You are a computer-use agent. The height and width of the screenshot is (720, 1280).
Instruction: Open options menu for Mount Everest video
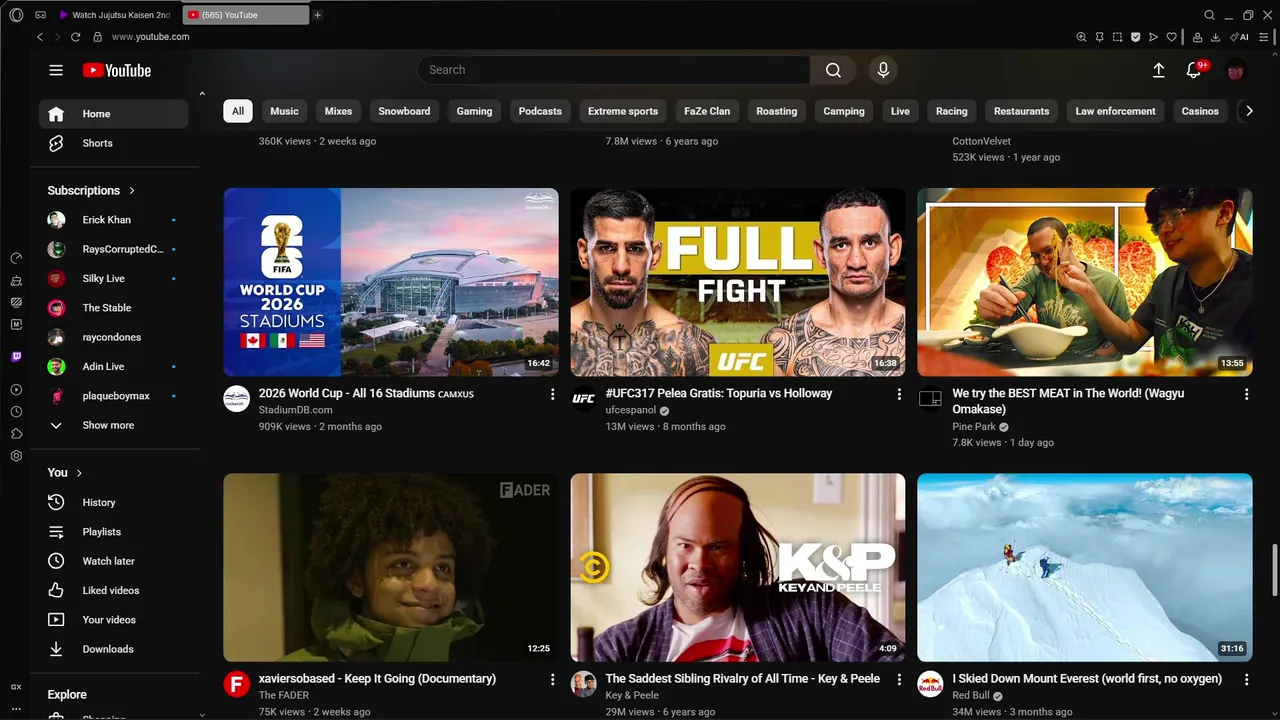point(1246,680)
